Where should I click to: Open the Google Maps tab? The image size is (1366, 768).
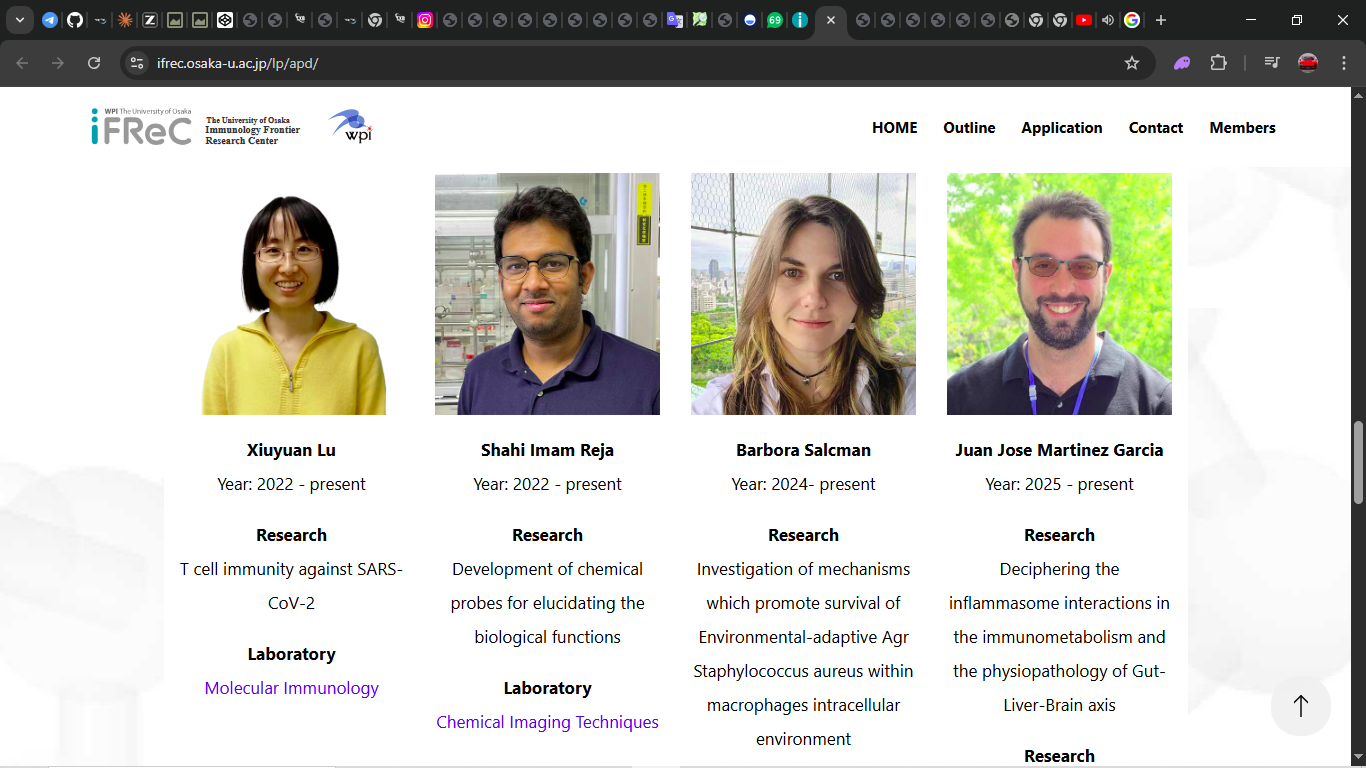point(700,20)
